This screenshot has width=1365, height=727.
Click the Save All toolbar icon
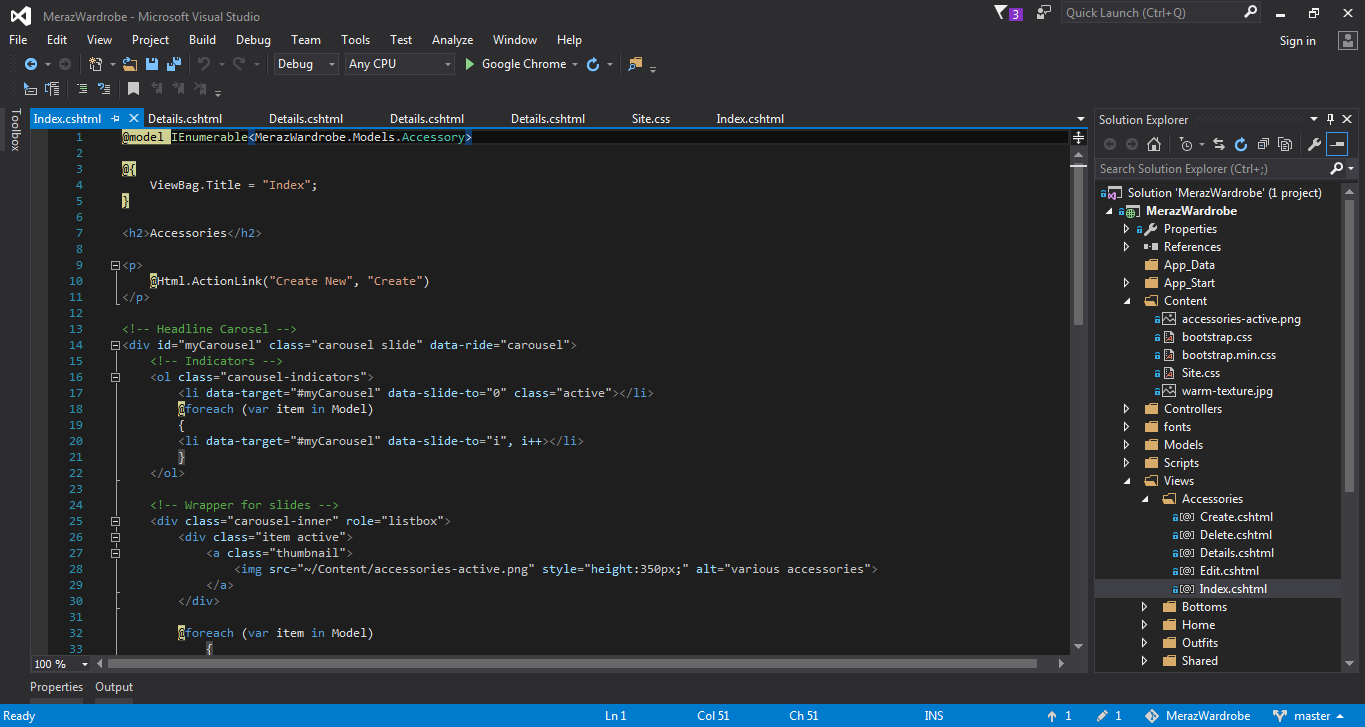(x=174, y=64)
